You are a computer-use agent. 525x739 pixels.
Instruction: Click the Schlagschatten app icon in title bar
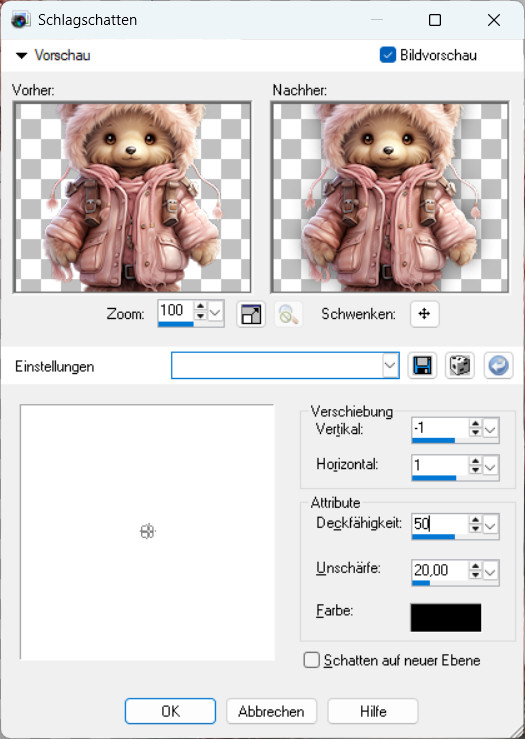pyautogui.click(x=20, y=20)
